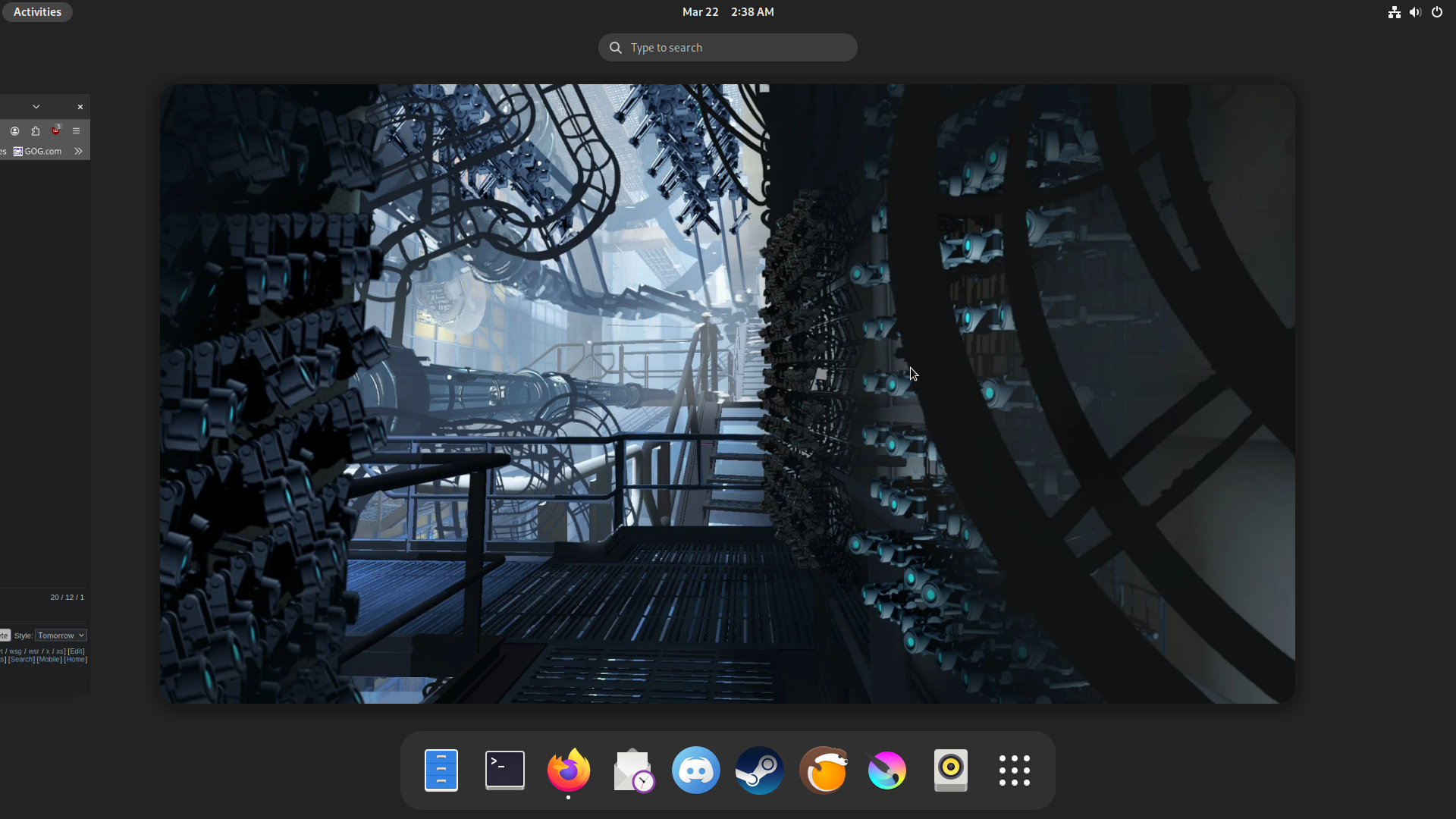Click the GOG.com bookmark

(x=38, y=152)
